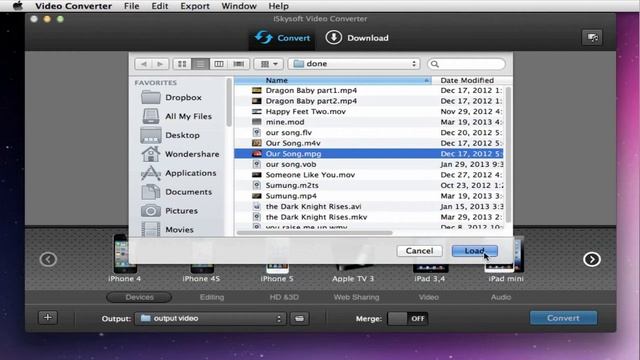Choose the iPhone 5 device preset
Image resolution: width=640 pixels, height=360 pixels.
coord(277,273)
